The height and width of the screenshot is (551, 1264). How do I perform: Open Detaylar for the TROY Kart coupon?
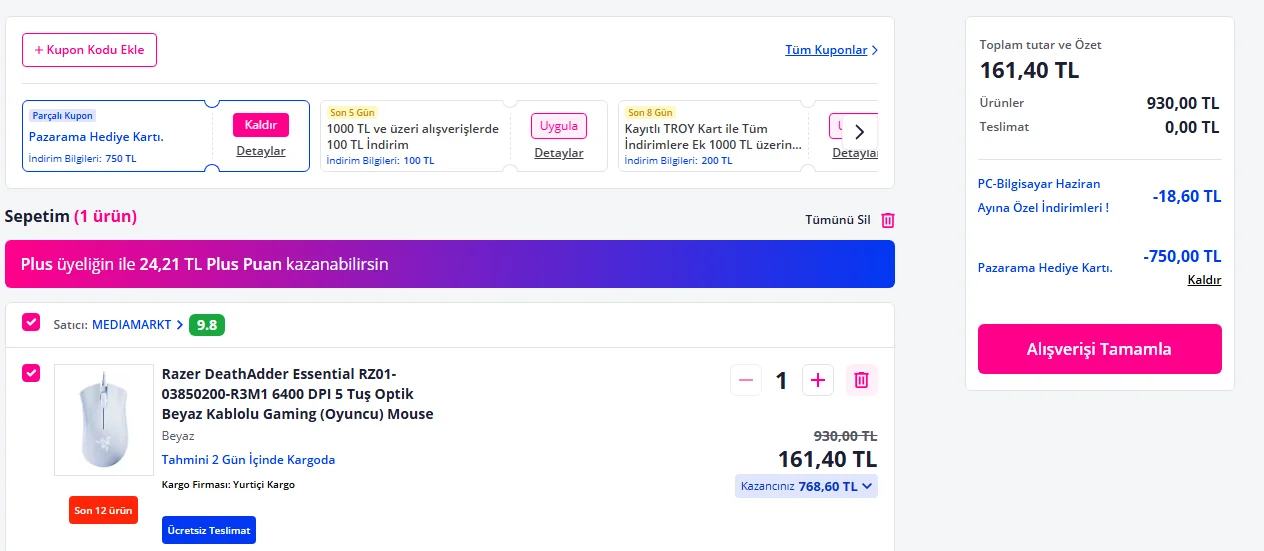click(855, 153)
